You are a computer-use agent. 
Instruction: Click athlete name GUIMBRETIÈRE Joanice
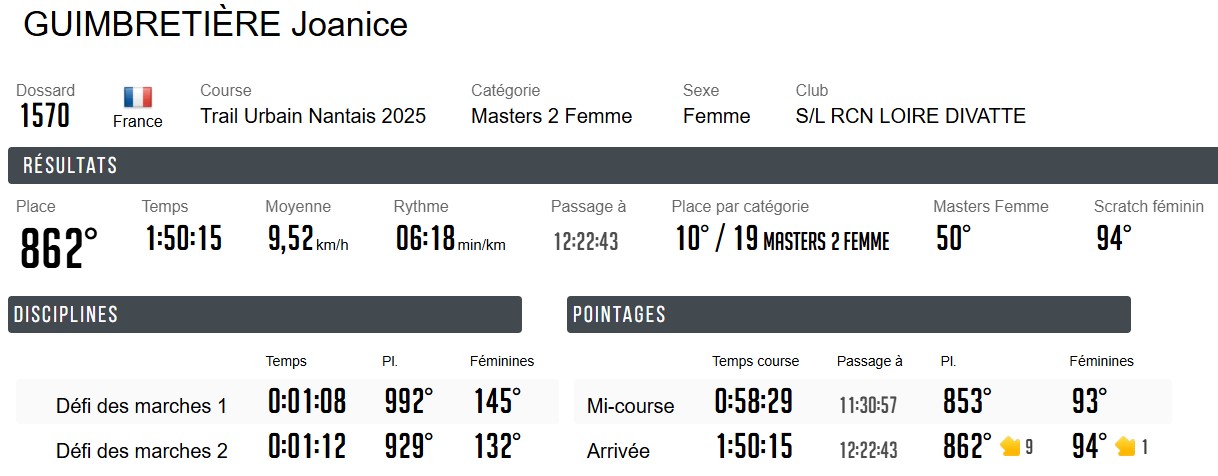point(215,25)
